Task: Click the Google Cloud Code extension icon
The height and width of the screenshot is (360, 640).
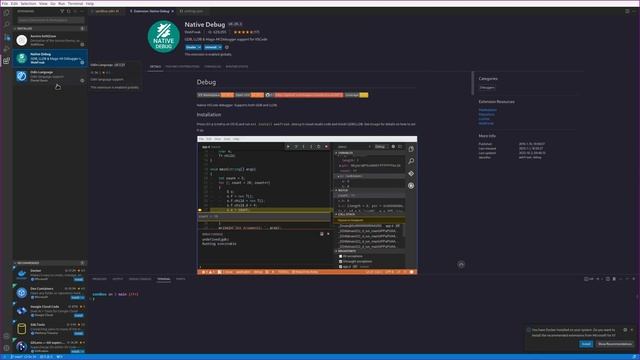Action: (x=22, y=310)
